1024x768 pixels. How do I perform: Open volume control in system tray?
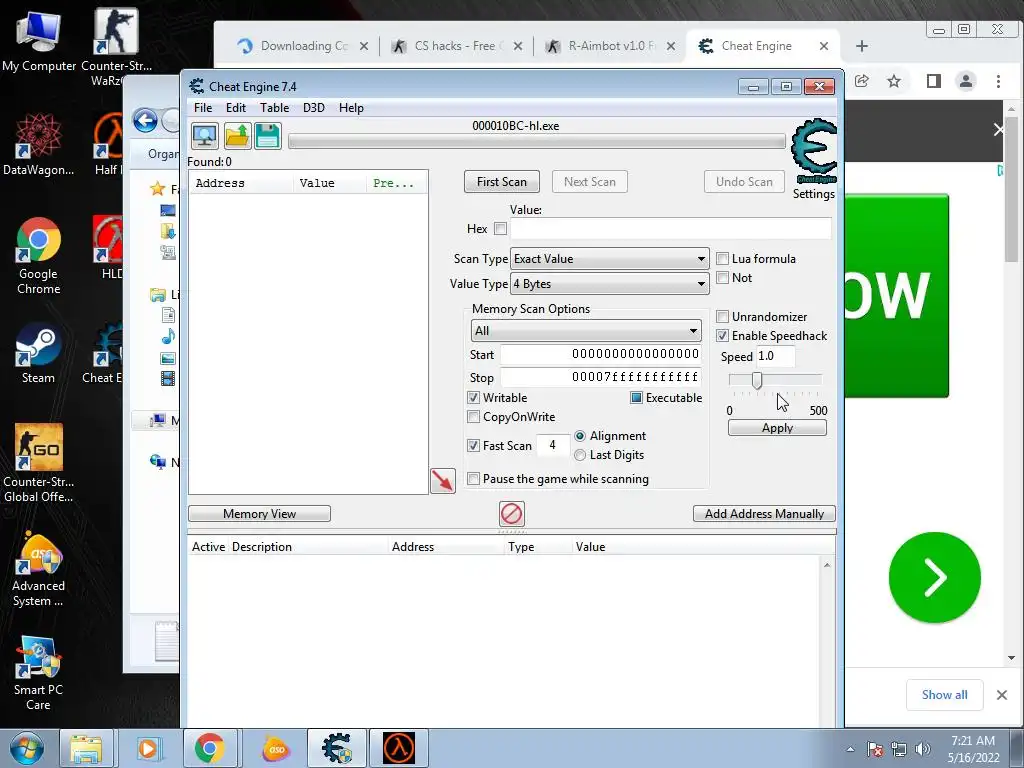(922, 749)
